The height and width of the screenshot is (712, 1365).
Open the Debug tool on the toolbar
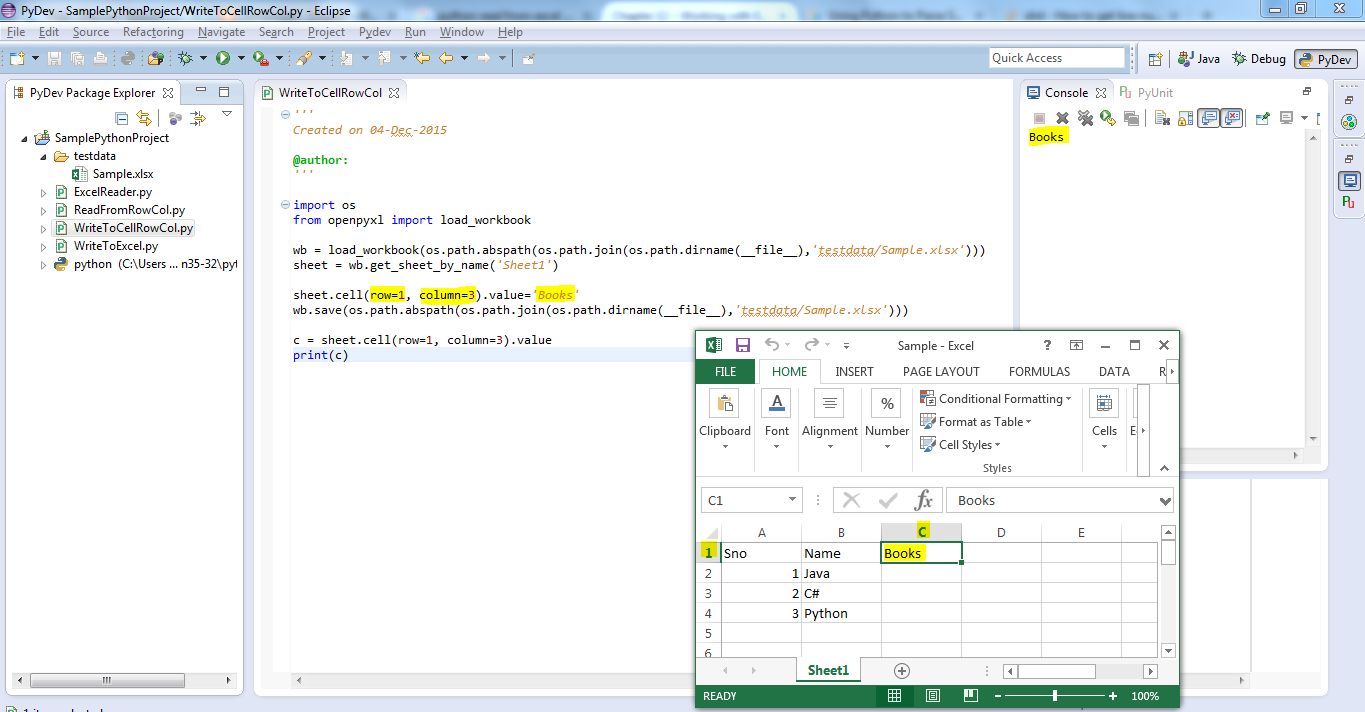[186, 58]
